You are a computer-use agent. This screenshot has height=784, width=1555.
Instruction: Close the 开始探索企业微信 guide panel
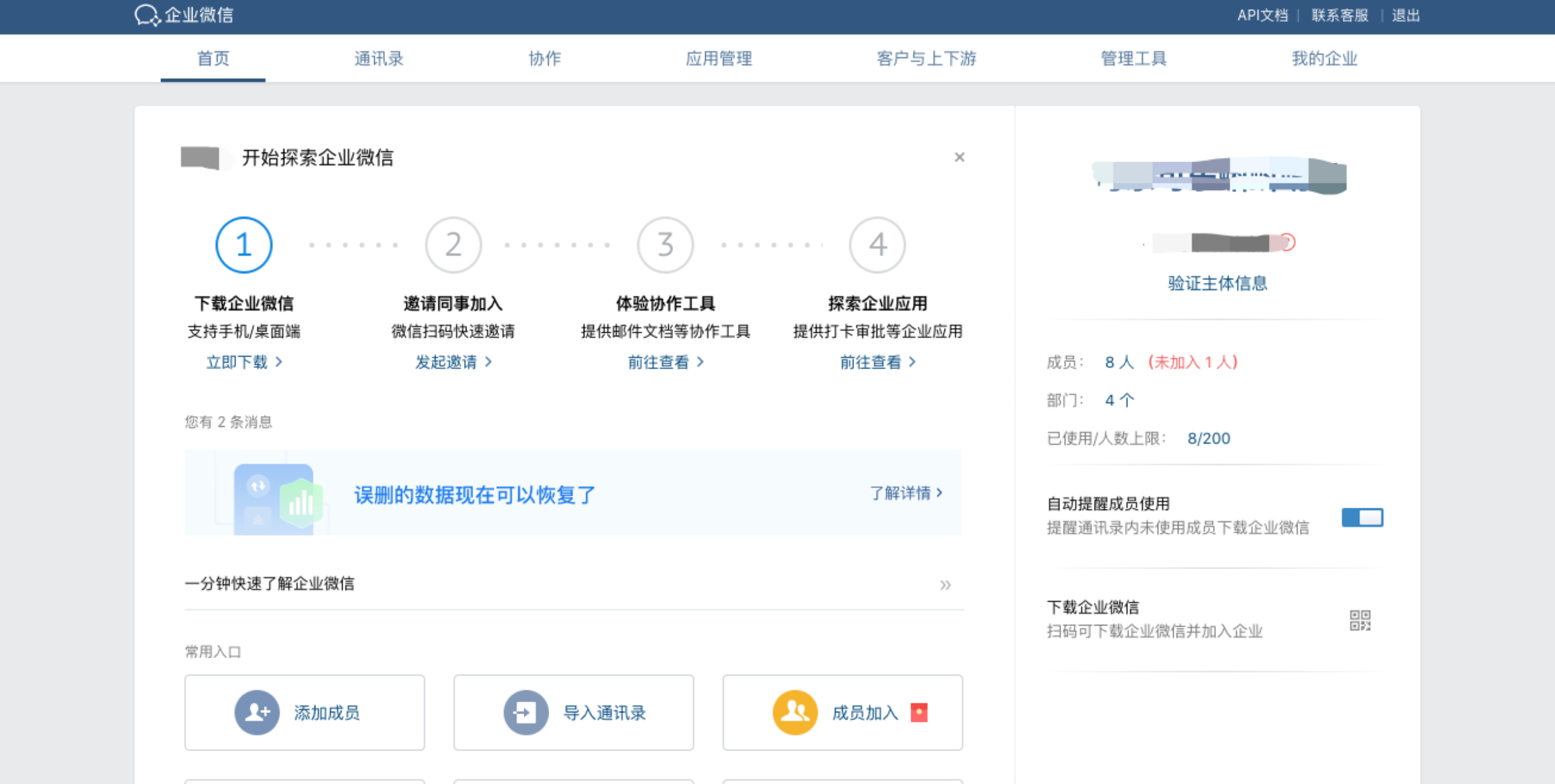point(959,157)
